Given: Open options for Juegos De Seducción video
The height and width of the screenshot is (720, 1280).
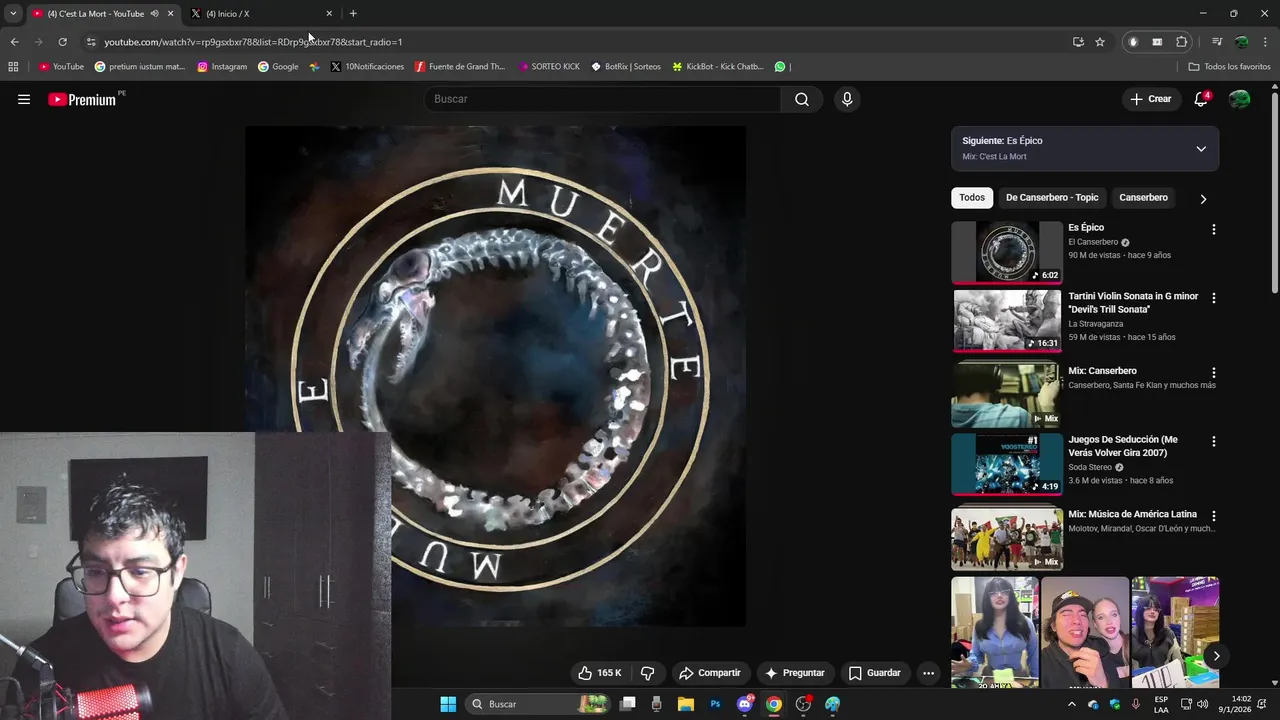Looking at the screenshot, I should click(1214, 441).
